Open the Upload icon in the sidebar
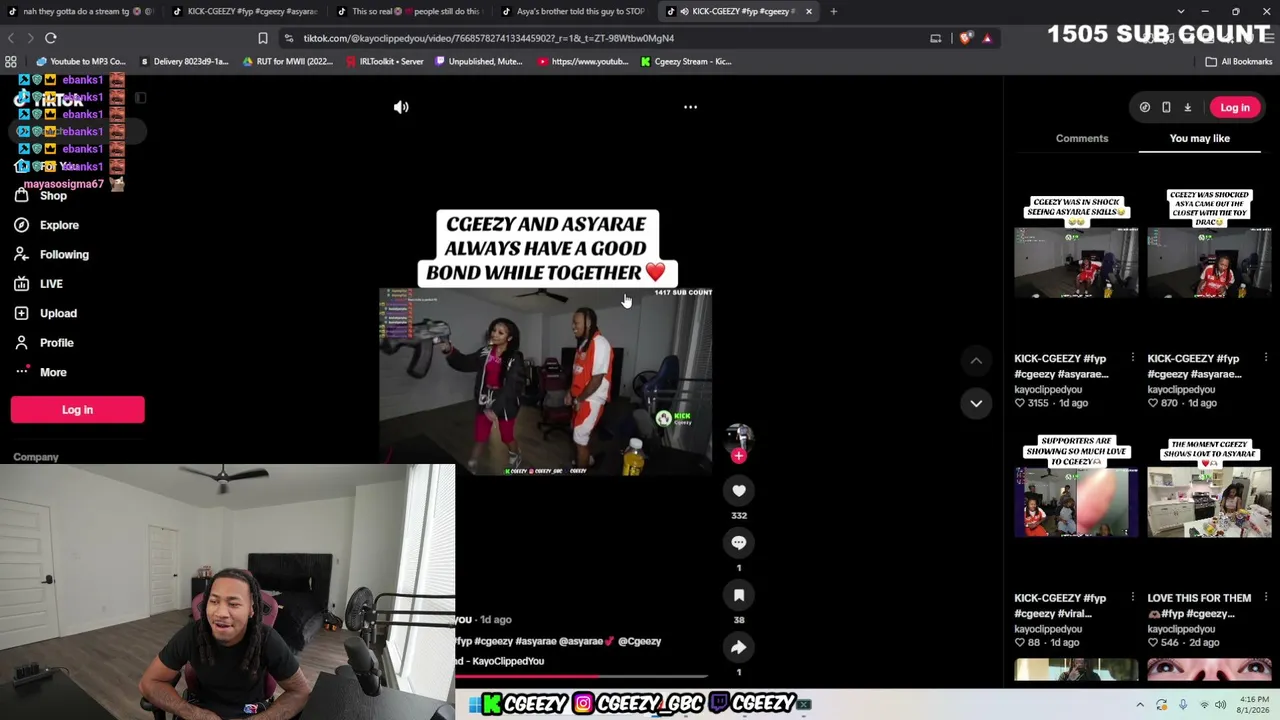 click(x=21, y=313)
